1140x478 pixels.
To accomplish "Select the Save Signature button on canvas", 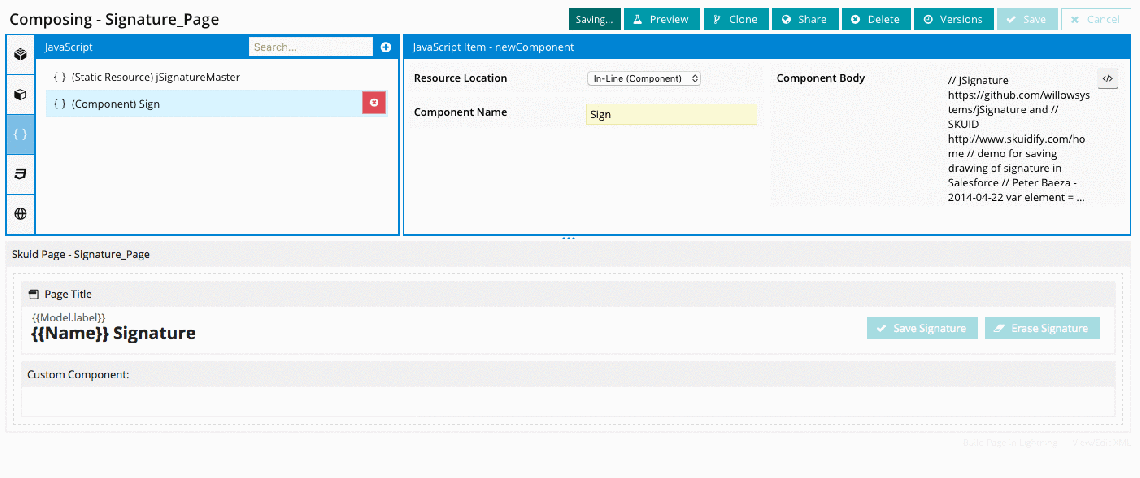I will coord(921,328).
